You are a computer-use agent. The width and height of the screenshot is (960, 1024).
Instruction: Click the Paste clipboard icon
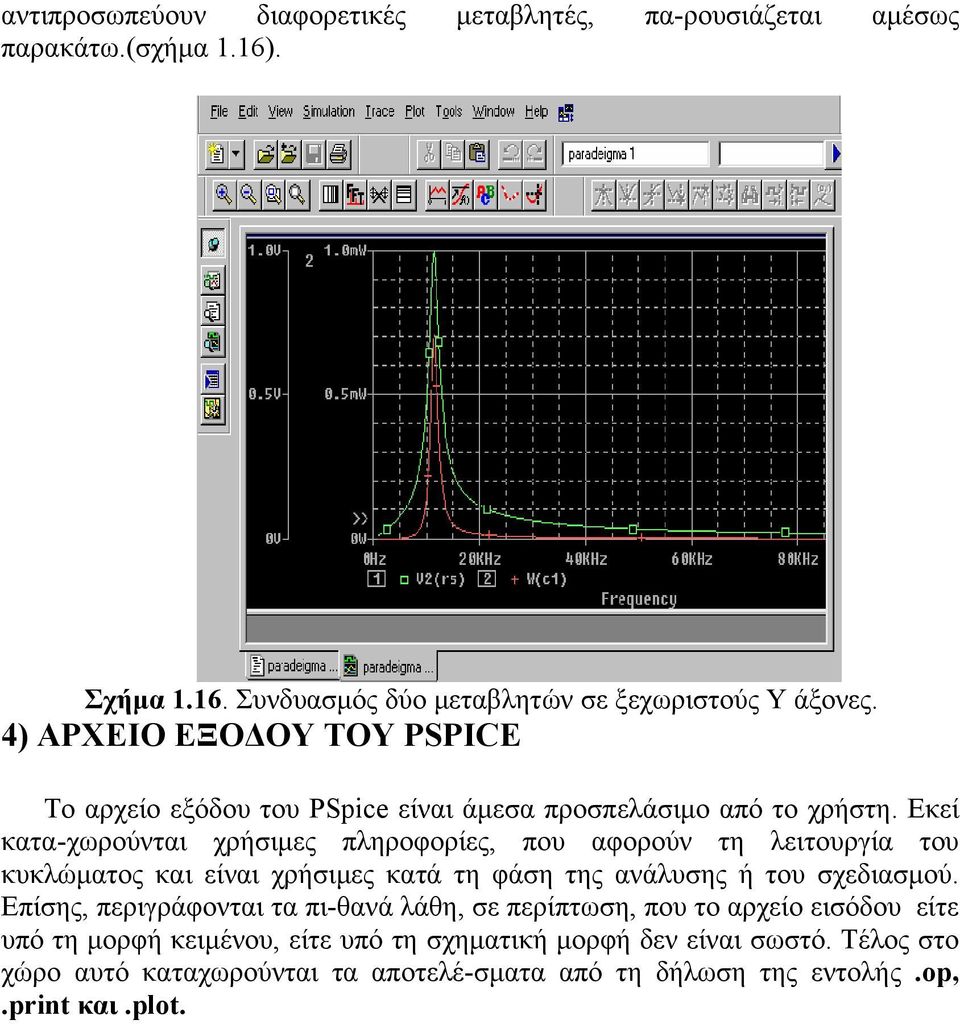pos(478,154)
